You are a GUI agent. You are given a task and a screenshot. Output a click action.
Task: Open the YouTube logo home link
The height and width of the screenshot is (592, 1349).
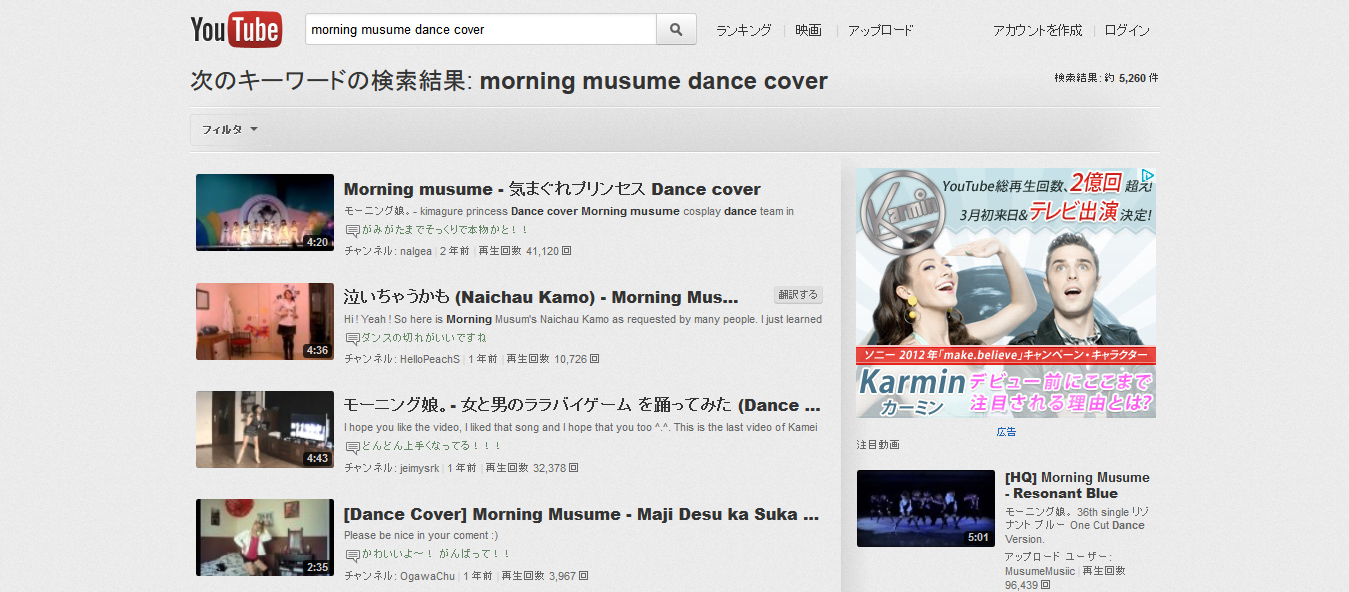pos(236,29)
